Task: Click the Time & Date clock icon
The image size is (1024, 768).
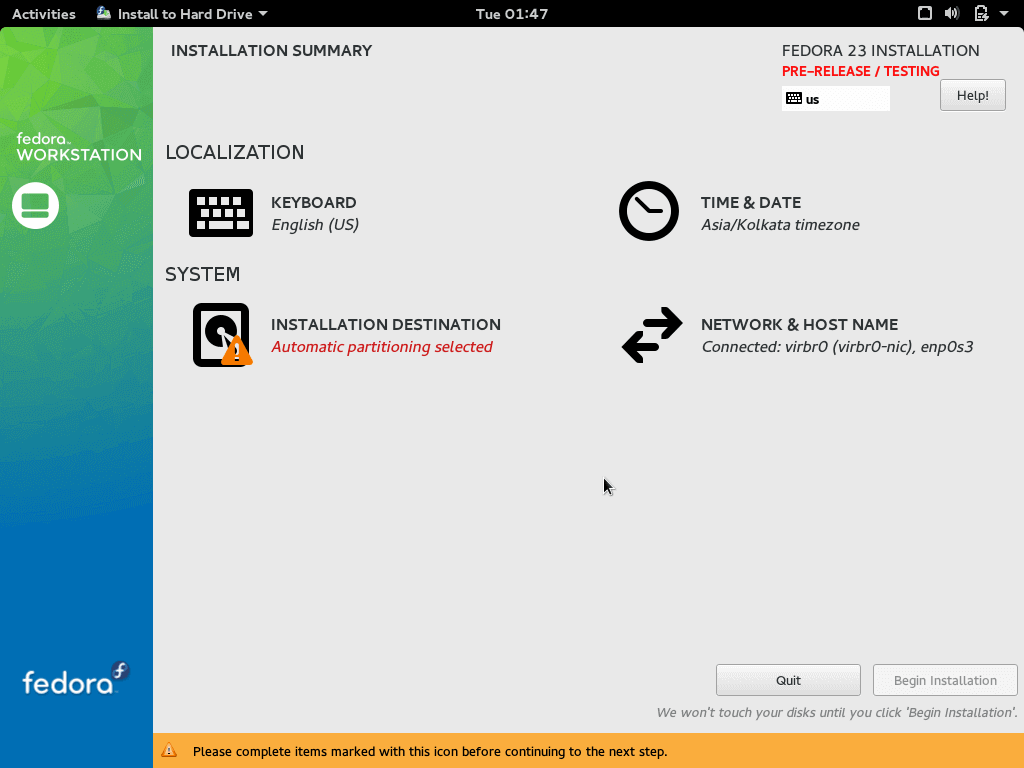Action: (x=649, y=211)
